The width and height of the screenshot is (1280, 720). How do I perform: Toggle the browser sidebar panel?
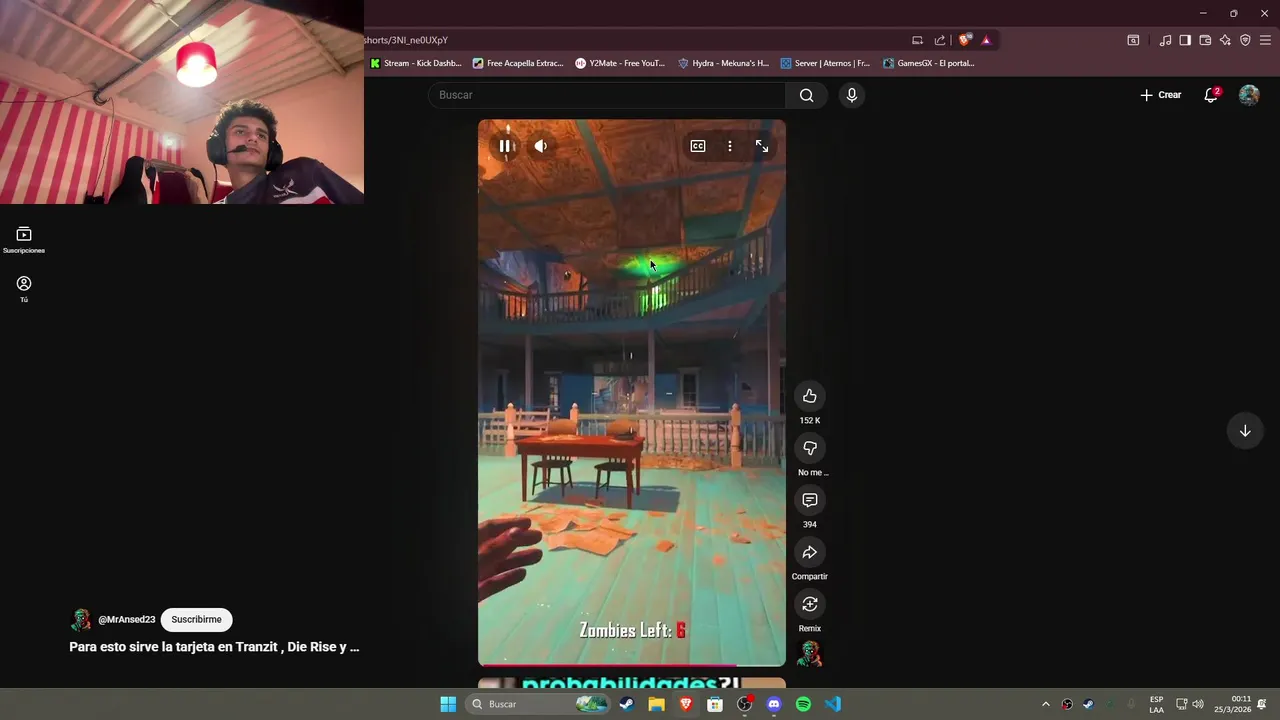click(1185, 40)
